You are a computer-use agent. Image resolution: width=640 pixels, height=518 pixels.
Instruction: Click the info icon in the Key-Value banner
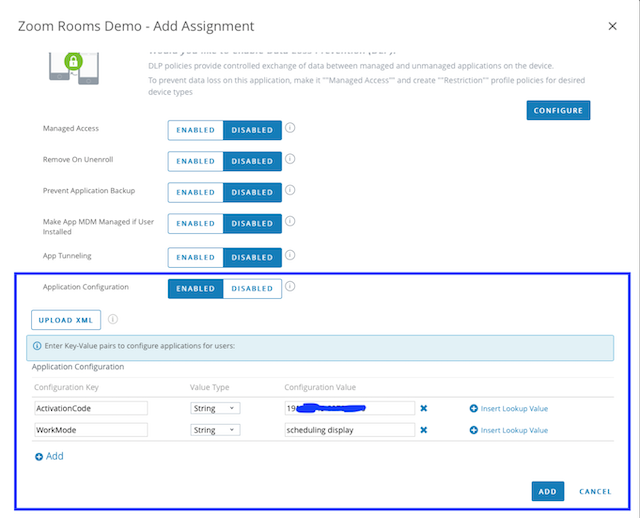pyautogui.click(x=37, y=346)
